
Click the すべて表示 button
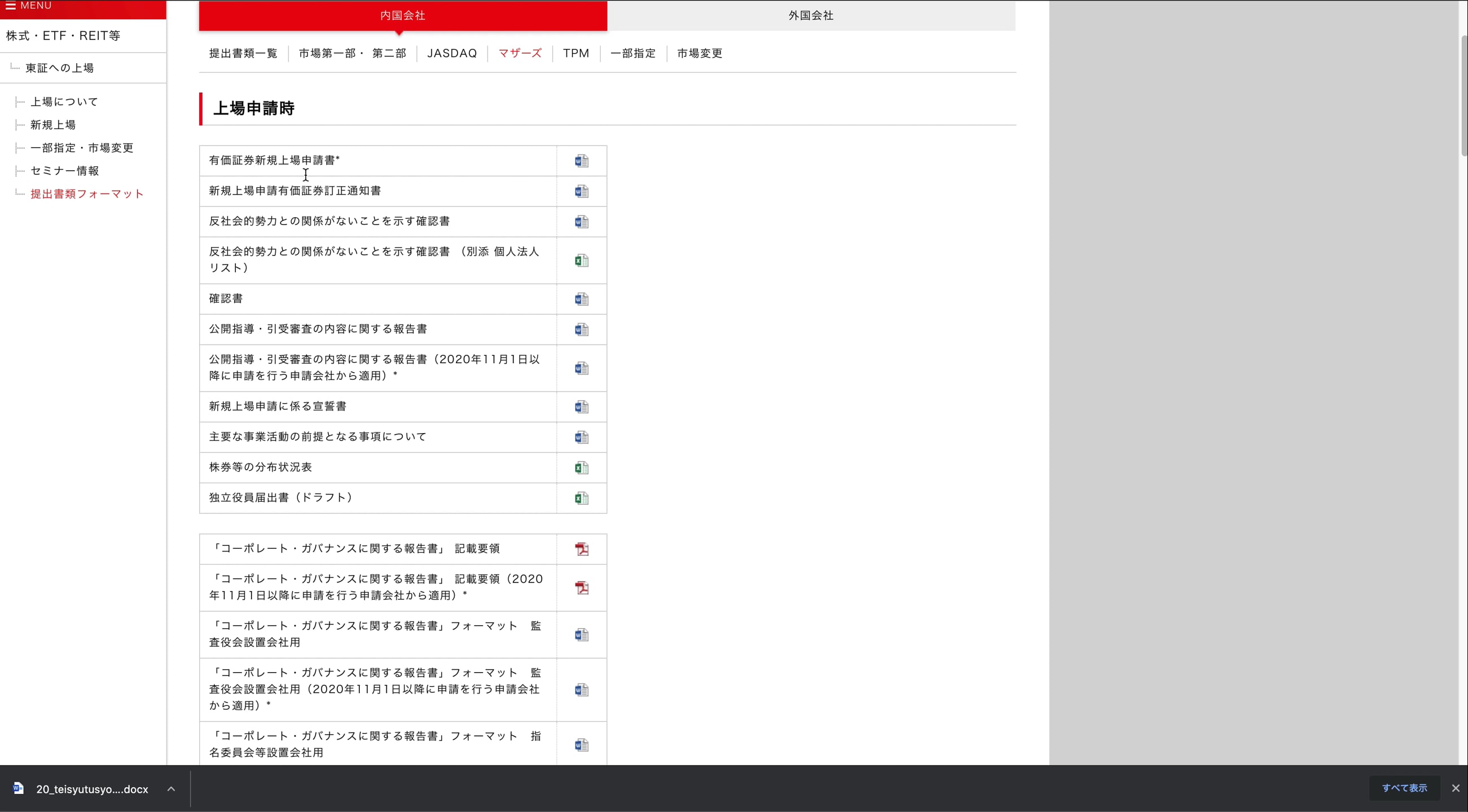[1404, 788]
